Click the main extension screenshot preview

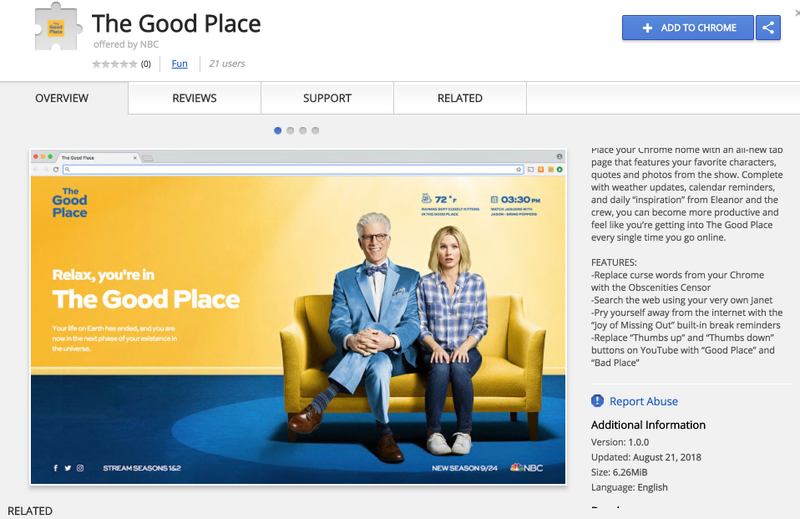click(x=298, y=316)
